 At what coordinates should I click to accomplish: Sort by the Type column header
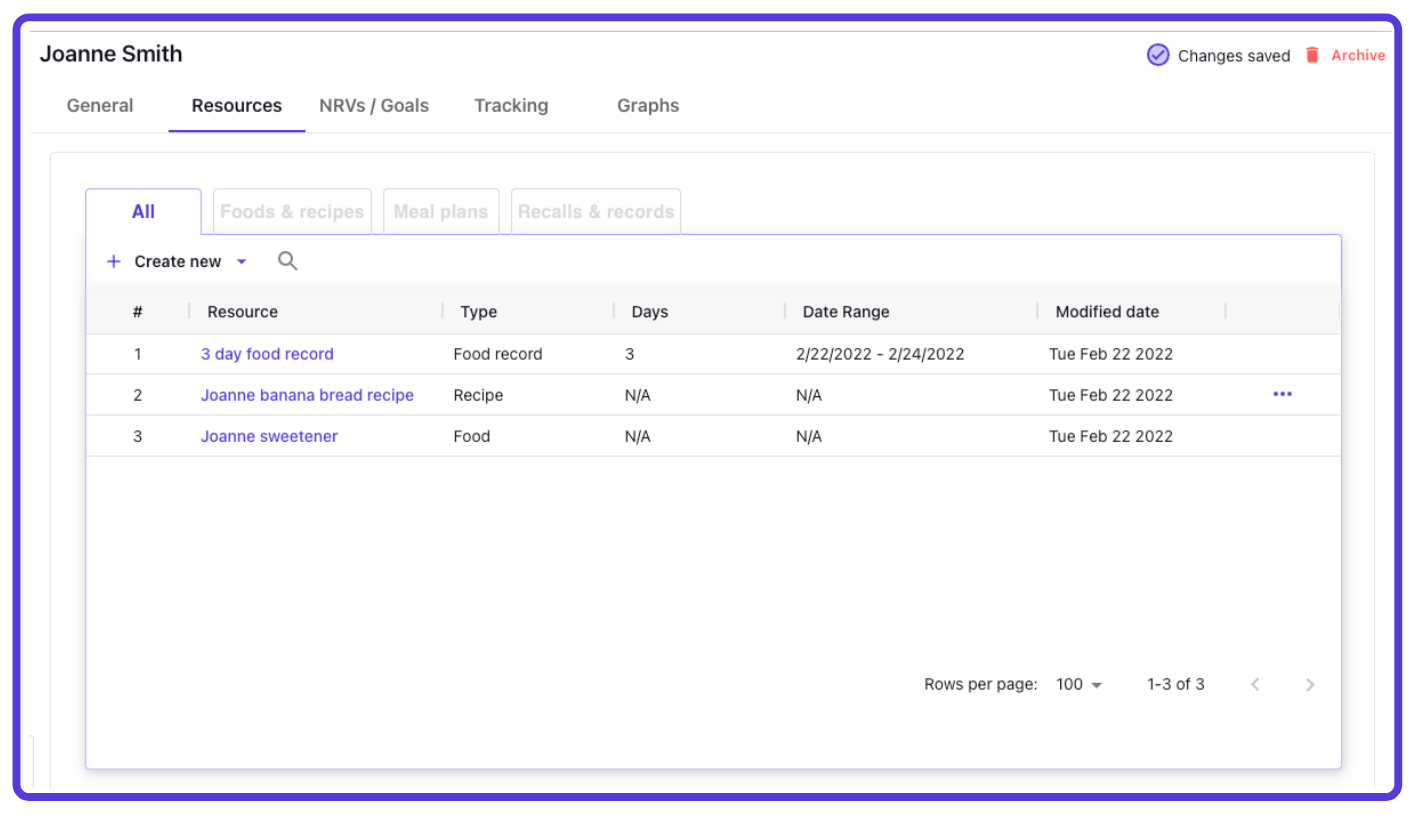pos(479,312)
